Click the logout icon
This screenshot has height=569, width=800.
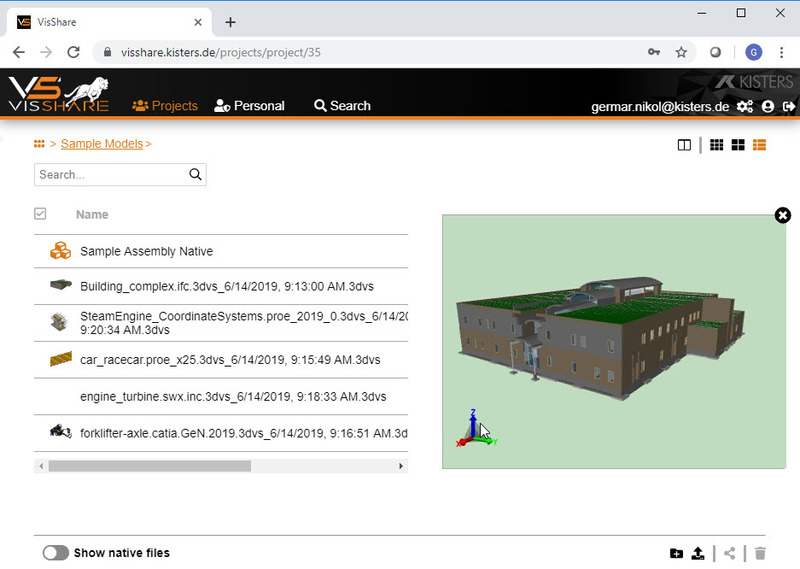pyautogui.click(x=789, y=106)
